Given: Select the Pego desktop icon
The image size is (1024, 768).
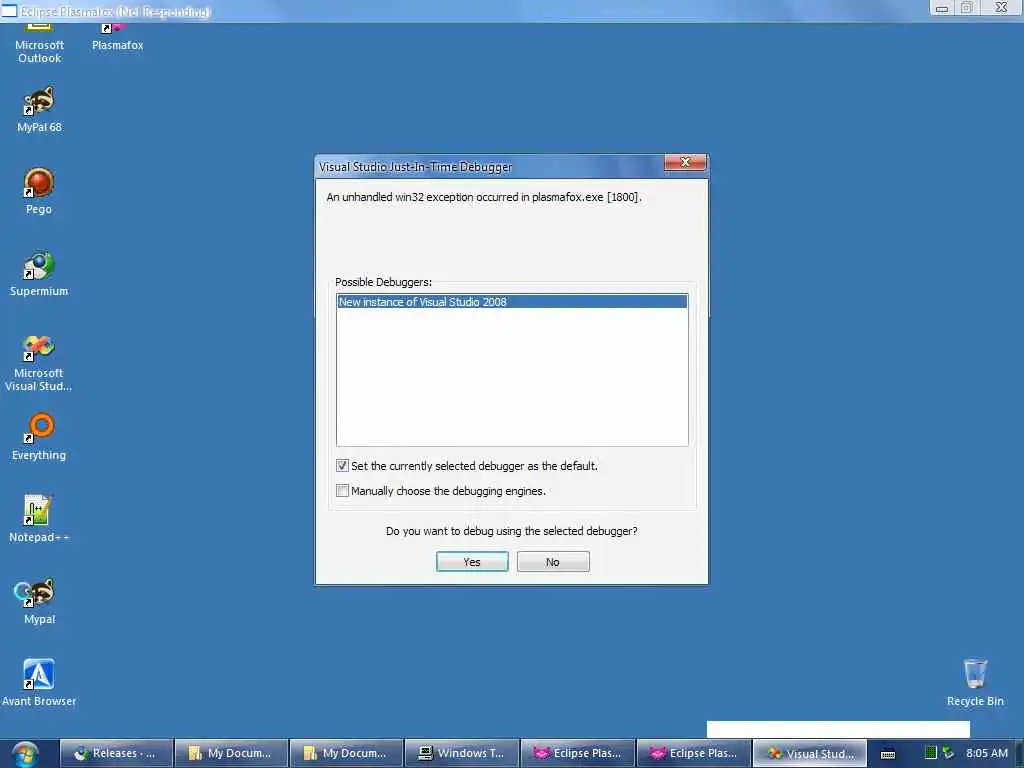Looking at the screenshot, I should click(x=39, y=191).
